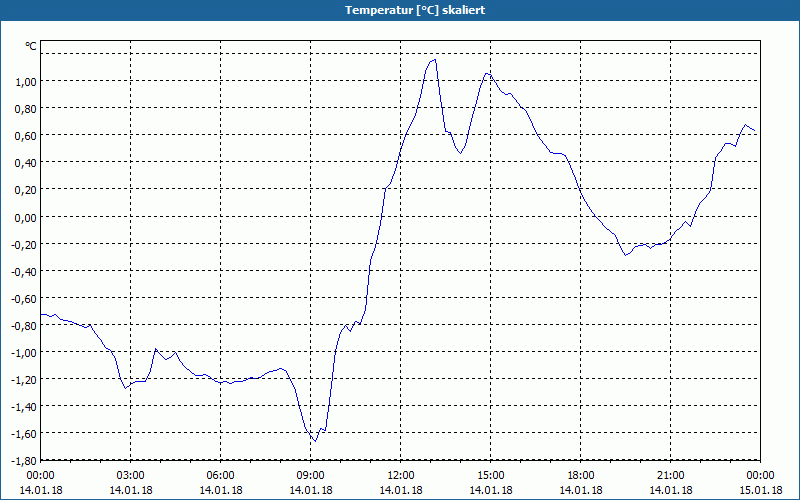800x500 pixels.
Task: Click the -1,00 y-axis label
Action: coord(24,352)
